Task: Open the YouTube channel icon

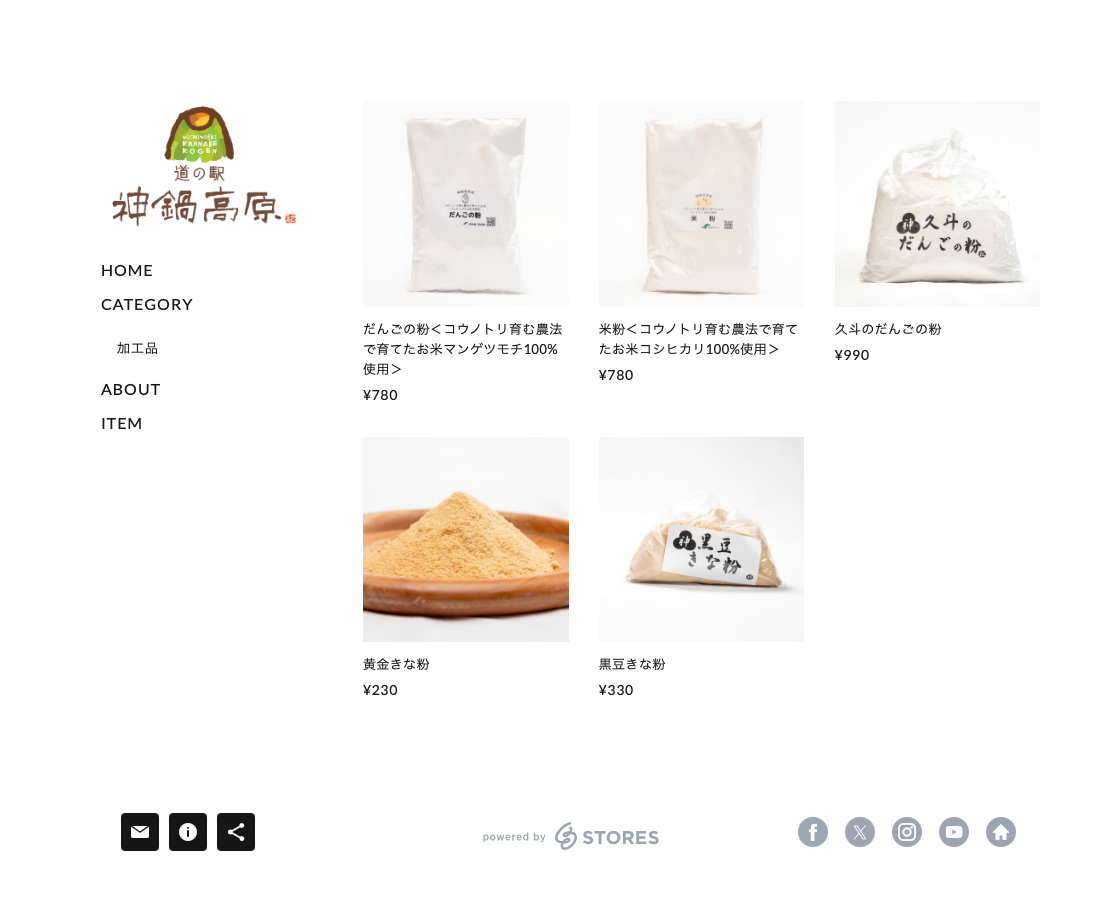Action: [954, 833]
